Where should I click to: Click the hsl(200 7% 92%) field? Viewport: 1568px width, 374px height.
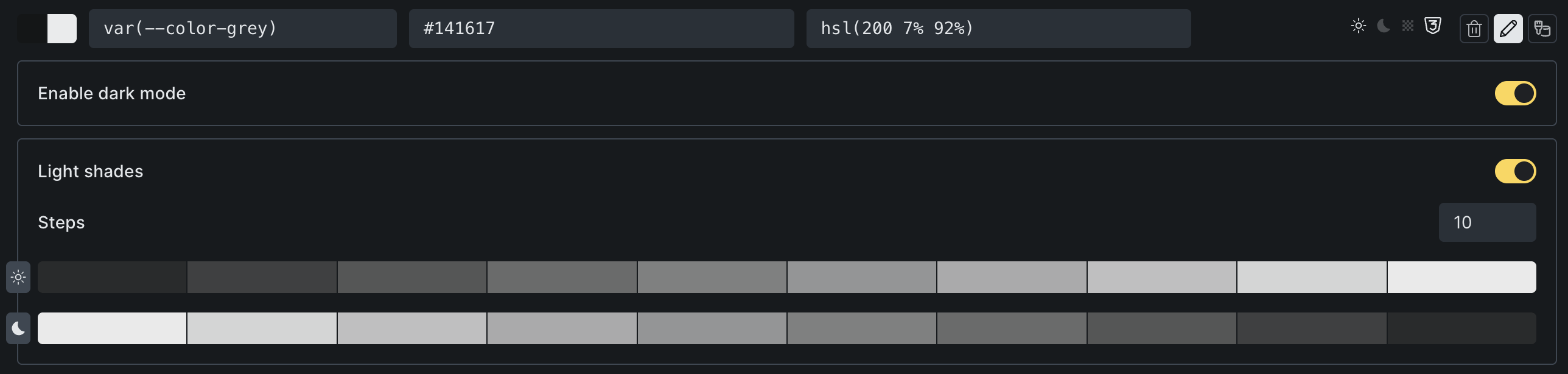[998, 29]
